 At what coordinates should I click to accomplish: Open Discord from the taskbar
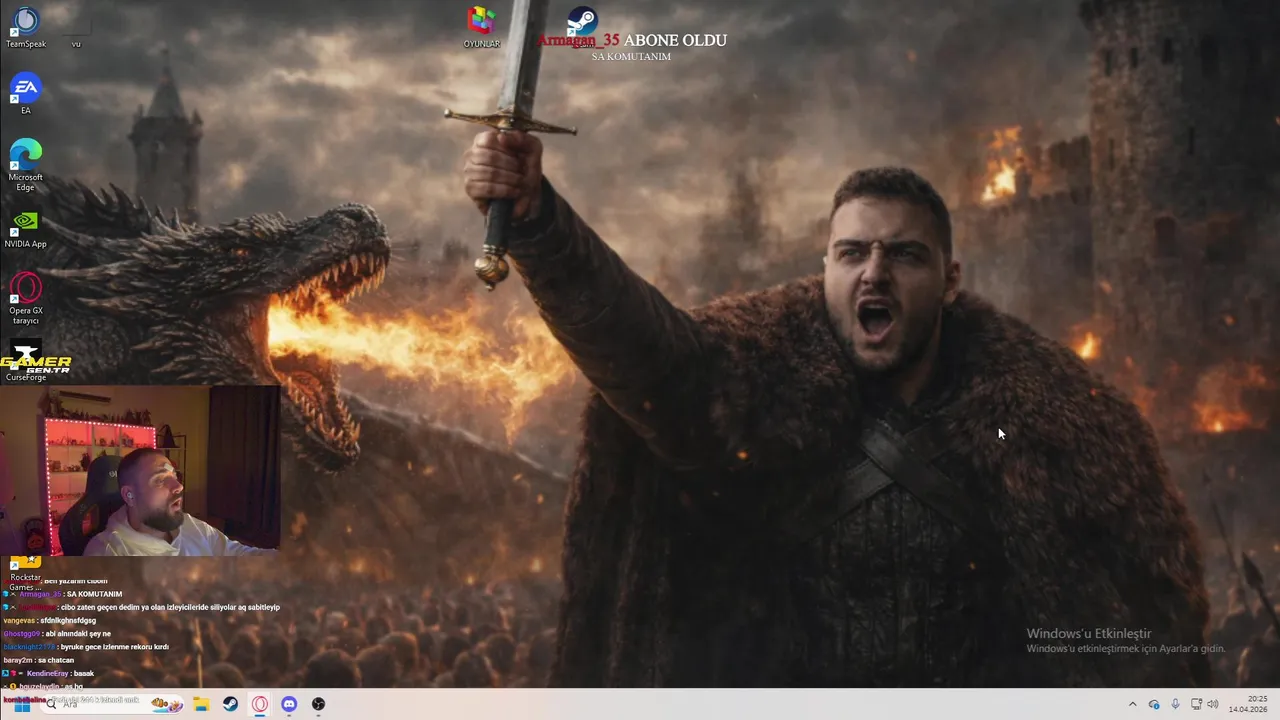(x=289, y=704)
